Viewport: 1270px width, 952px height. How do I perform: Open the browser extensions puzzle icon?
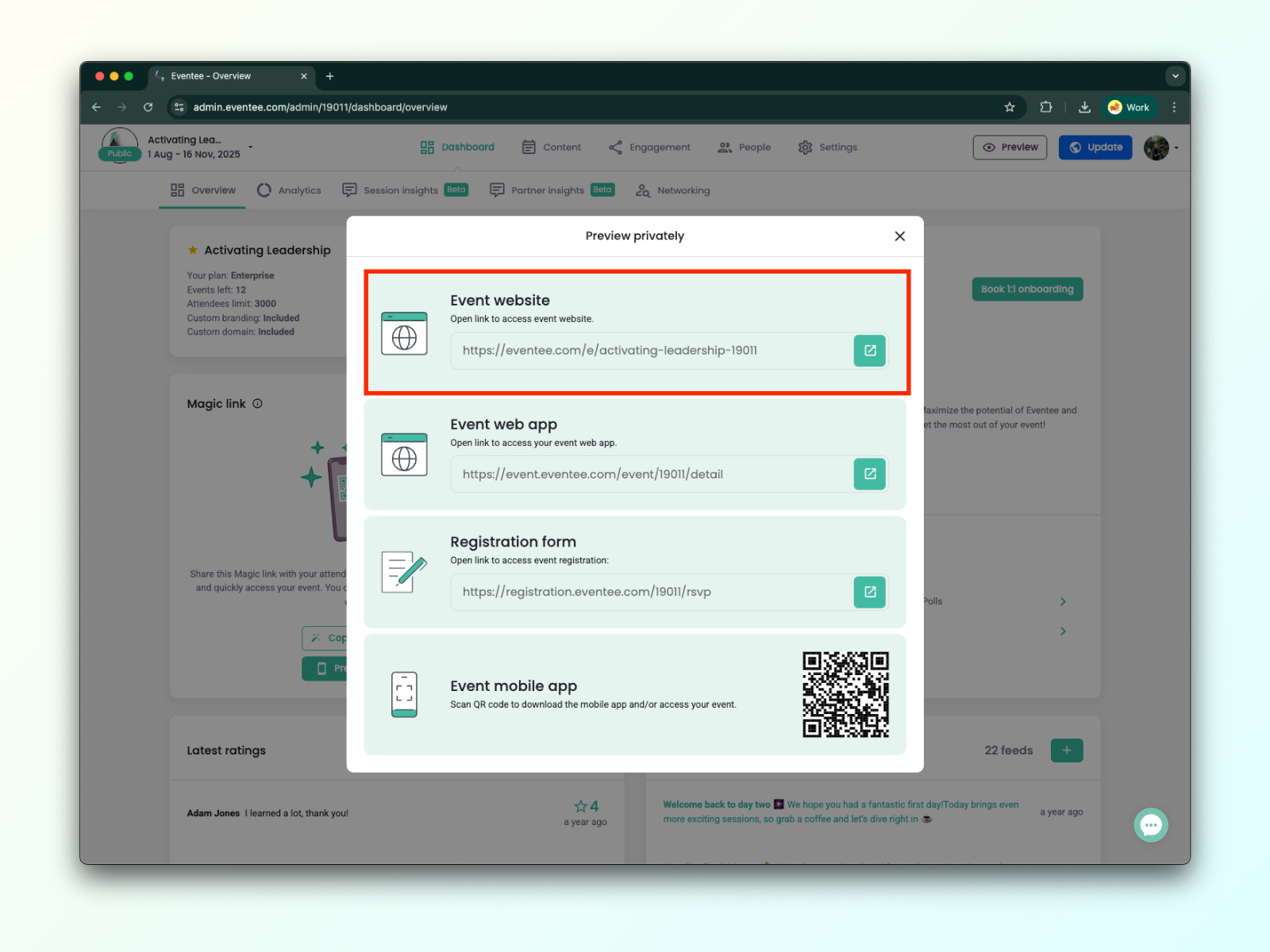pos(1046,107)
